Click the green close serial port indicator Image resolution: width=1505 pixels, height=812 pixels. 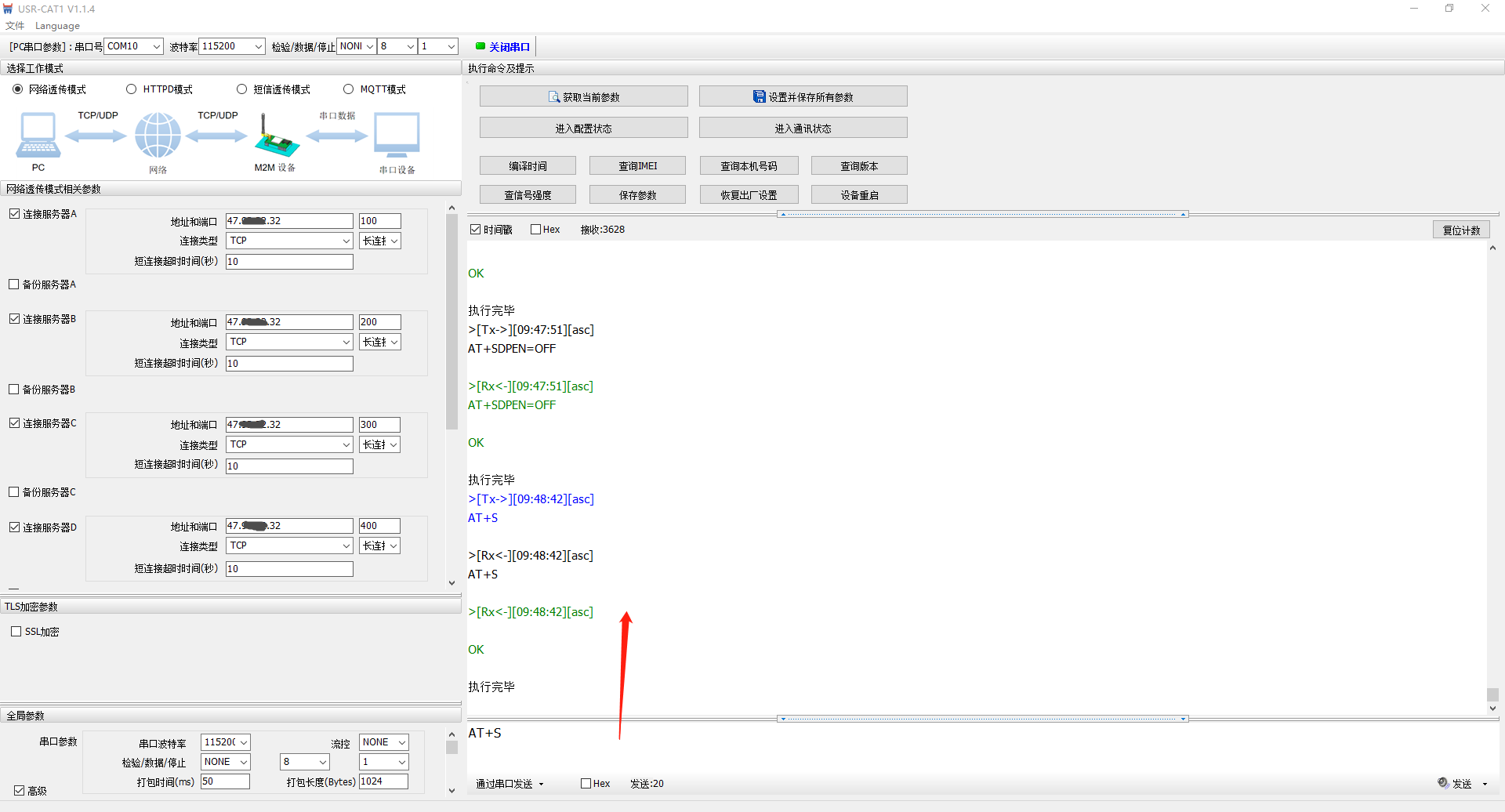tap(481, 46)
